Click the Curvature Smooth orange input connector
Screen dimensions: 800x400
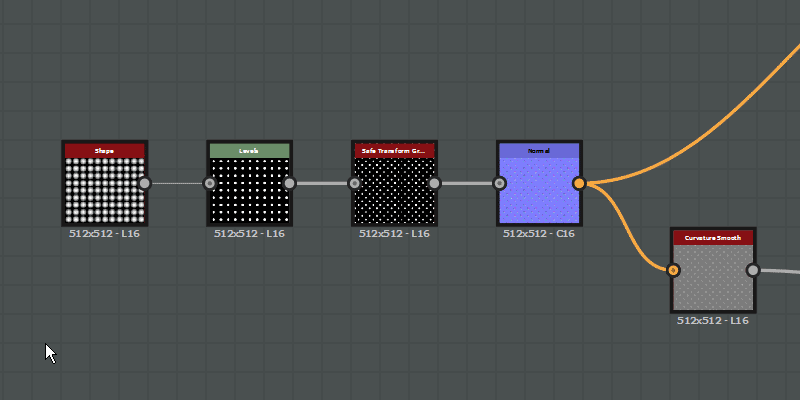673,270
